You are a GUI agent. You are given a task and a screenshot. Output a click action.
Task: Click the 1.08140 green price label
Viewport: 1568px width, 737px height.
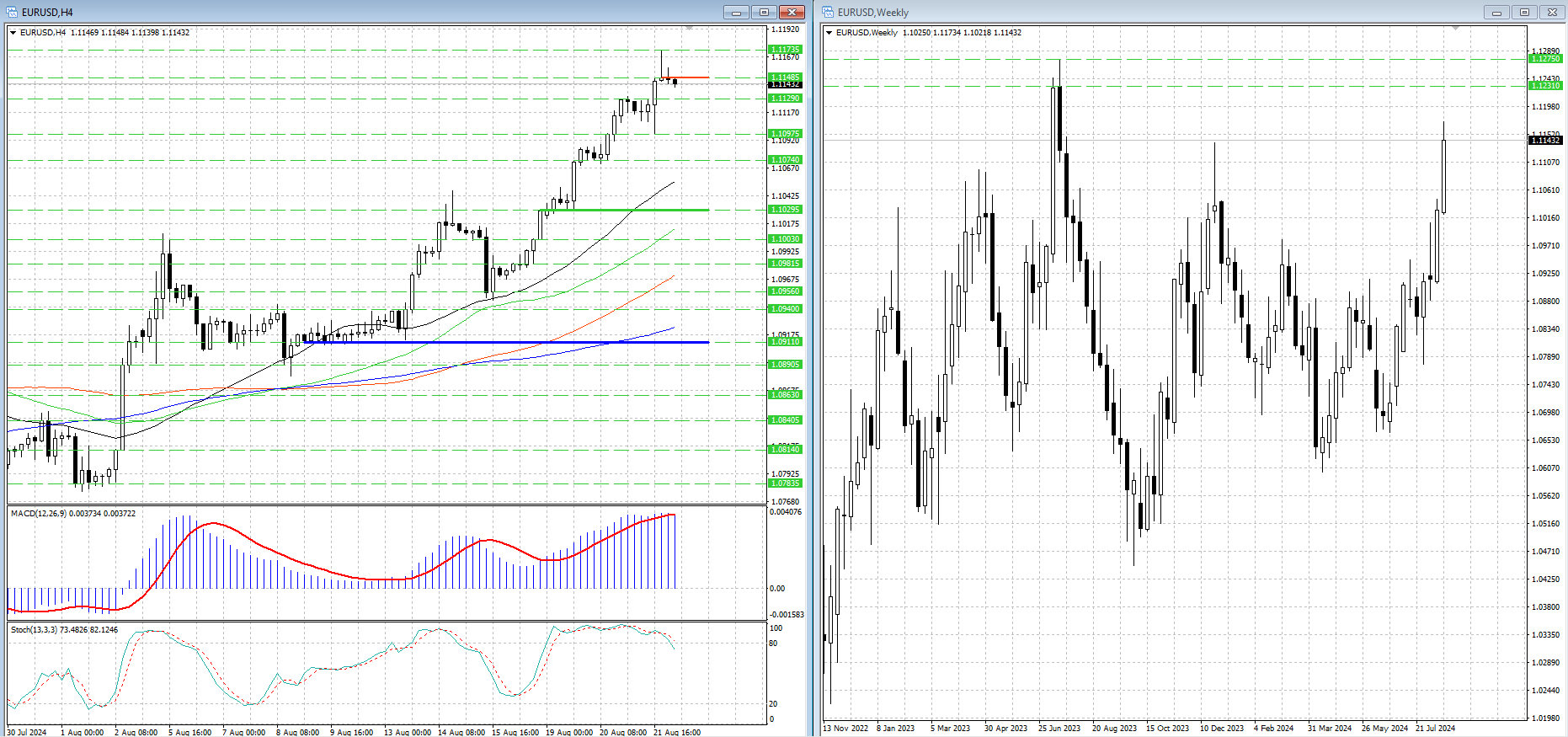coord(786,450)
